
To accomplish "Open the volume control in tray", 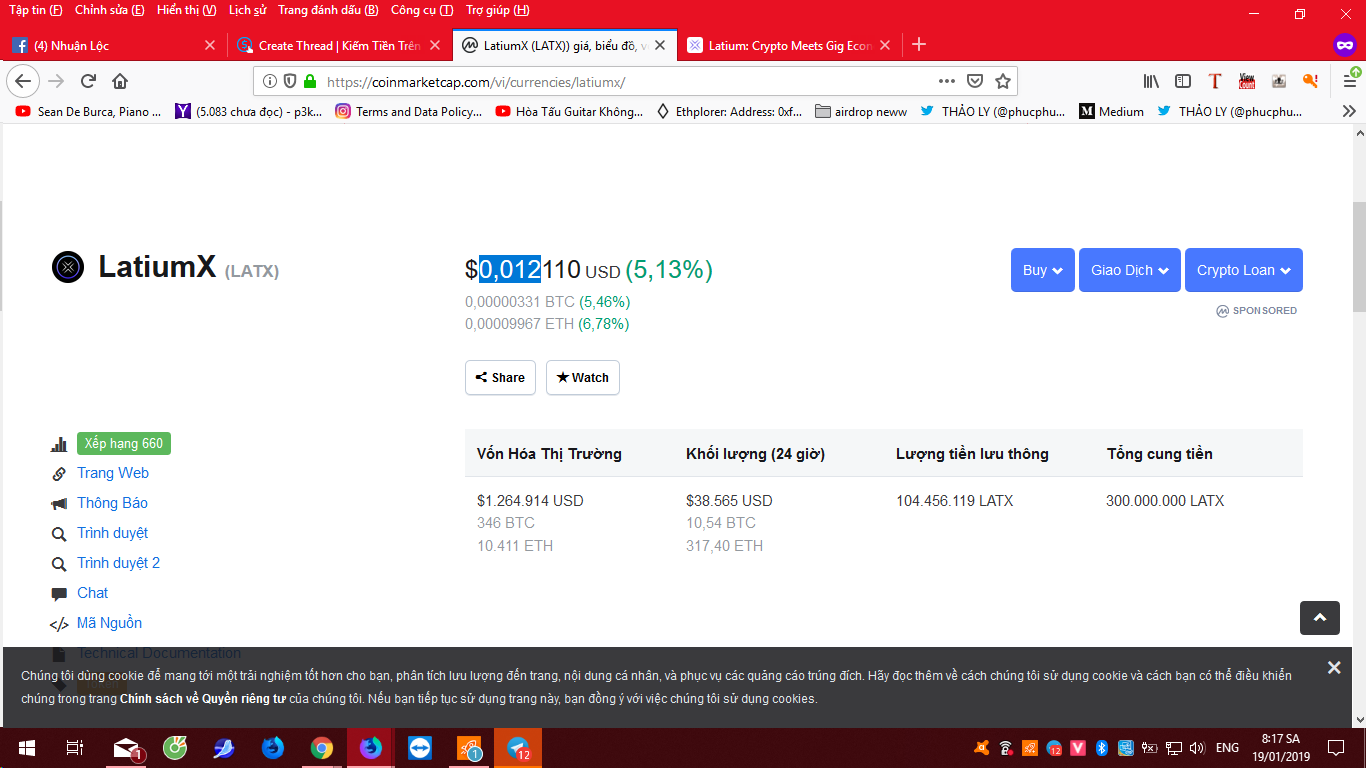I will (x=1196, y=748).
